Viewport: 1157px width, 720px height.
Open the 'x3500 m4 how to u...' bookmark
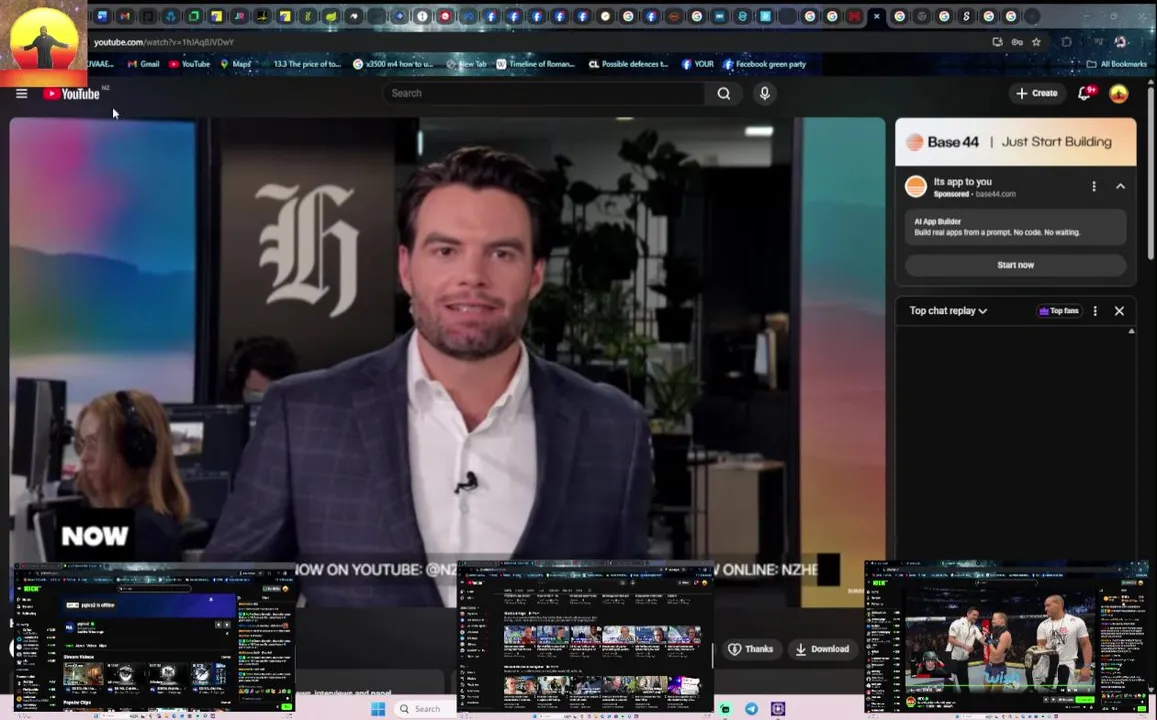[x=393, y=64]
